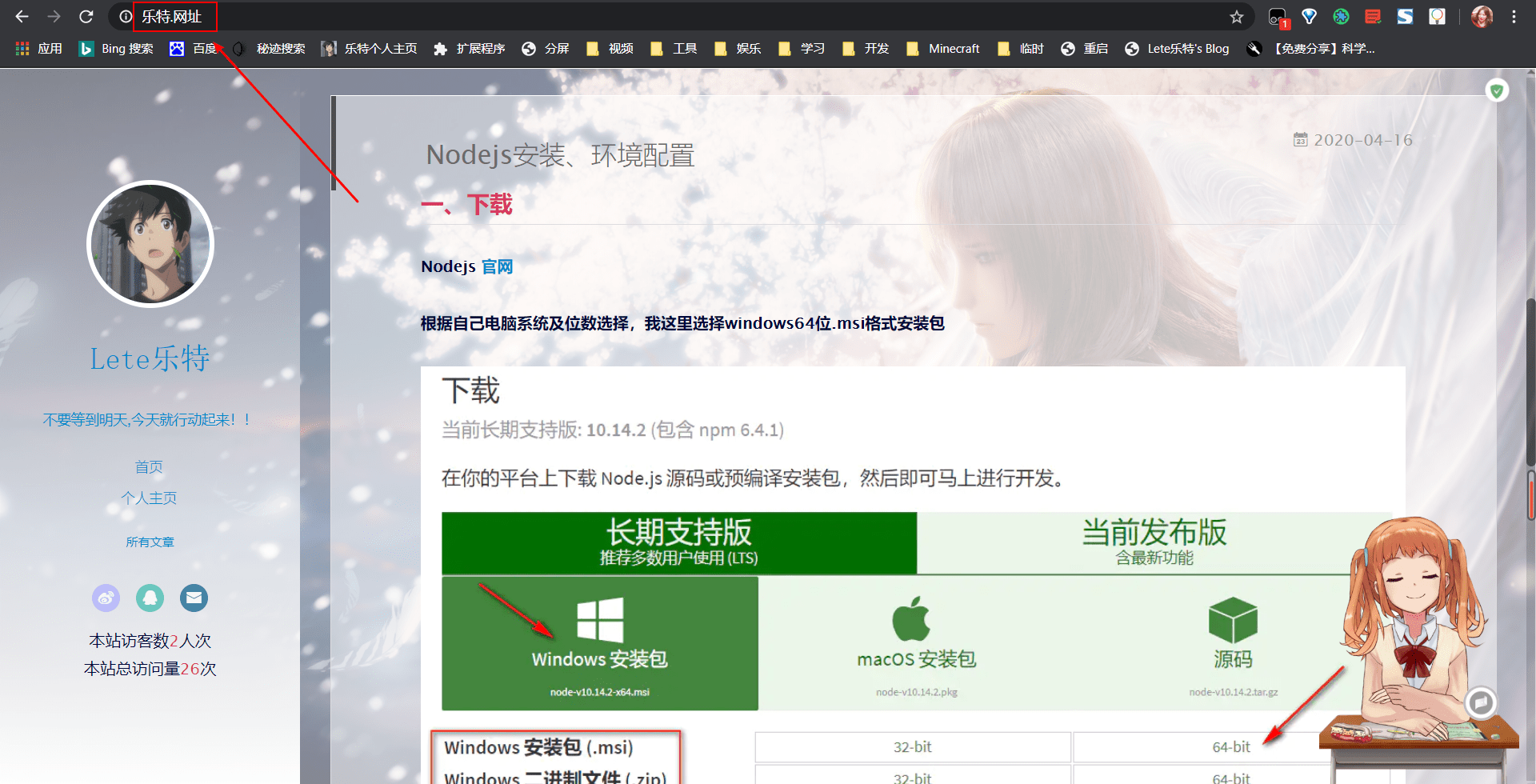
Task: Click the macOS 安装包 download tile
Action: point(916,642)
